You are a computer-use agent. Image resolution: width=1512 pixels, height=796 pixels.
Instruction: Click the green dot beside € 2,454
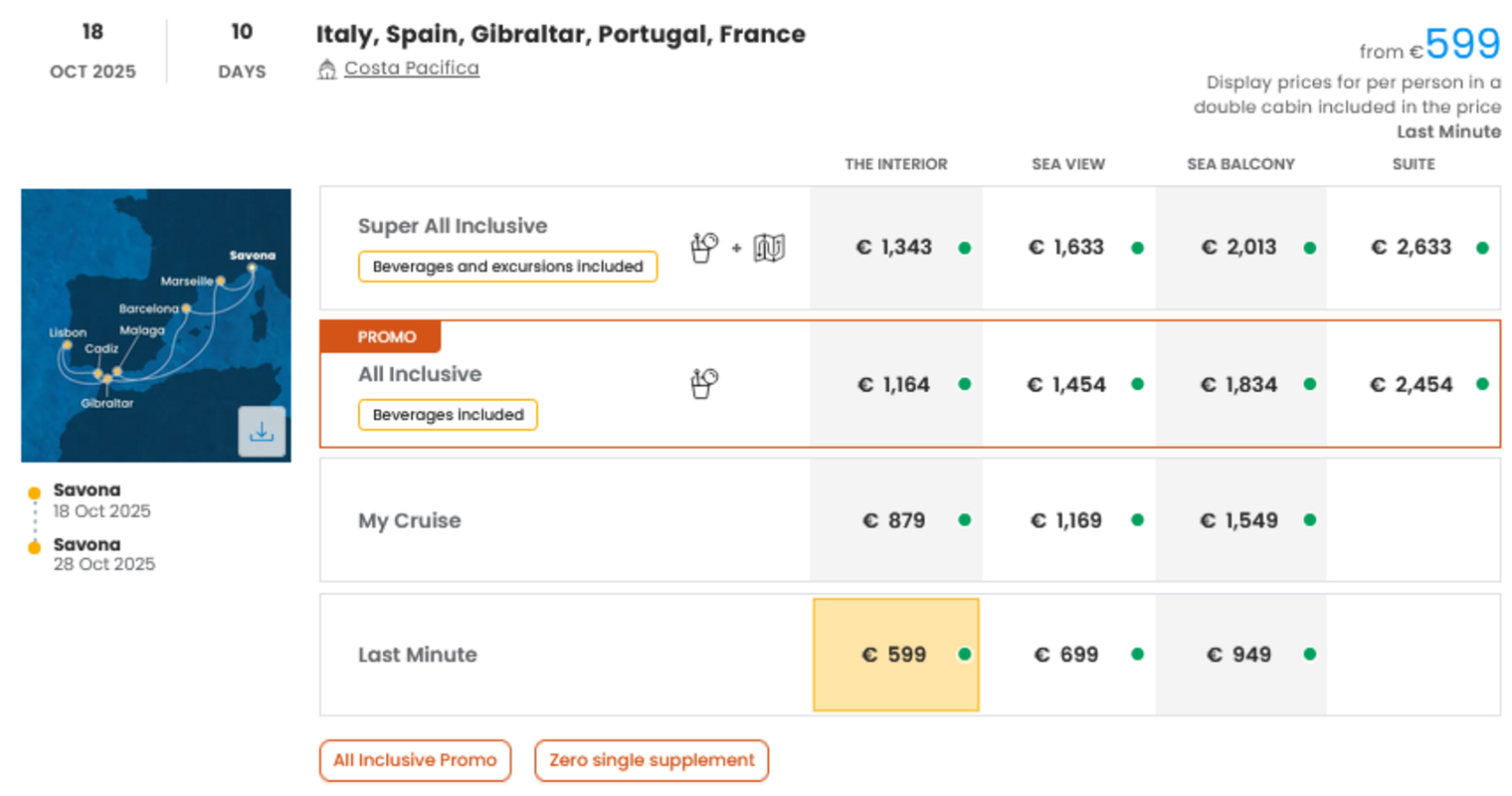click(1482, 384)
